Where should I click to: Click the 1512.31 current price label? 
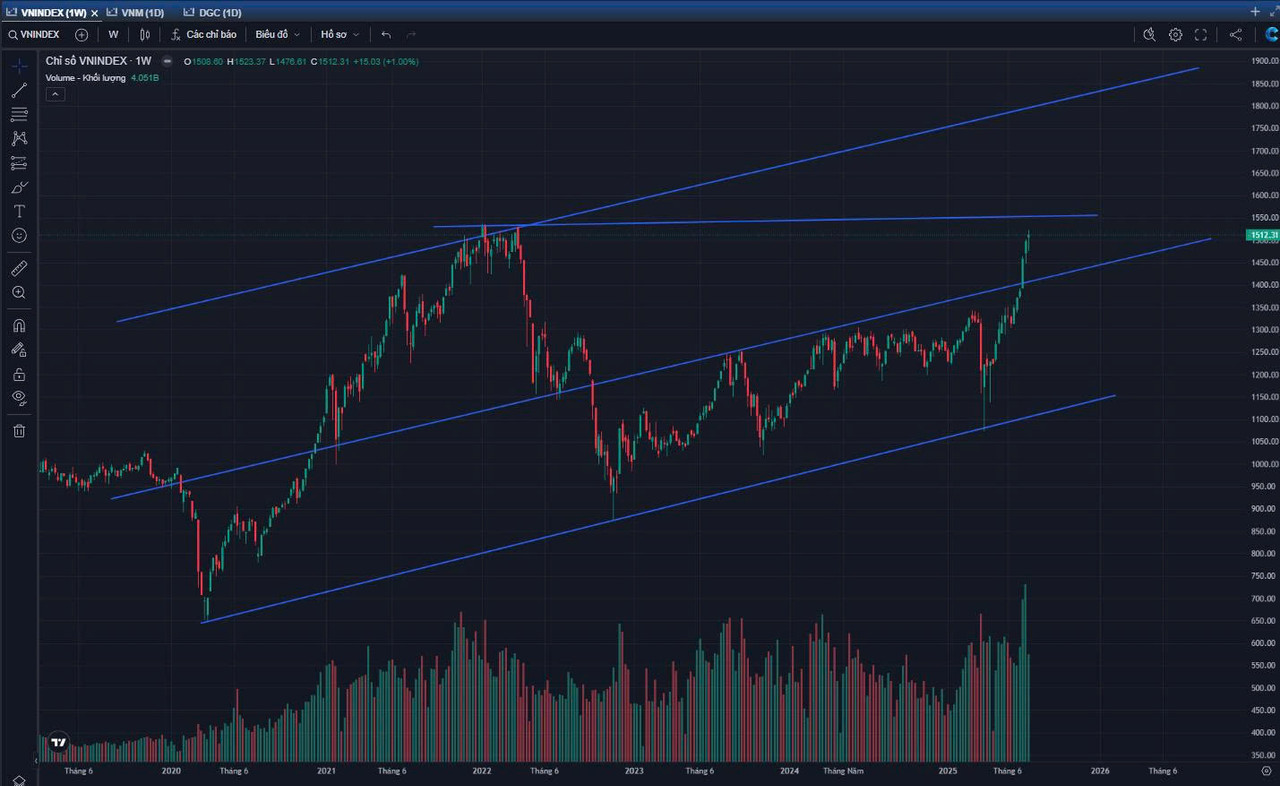(1263, 235)
